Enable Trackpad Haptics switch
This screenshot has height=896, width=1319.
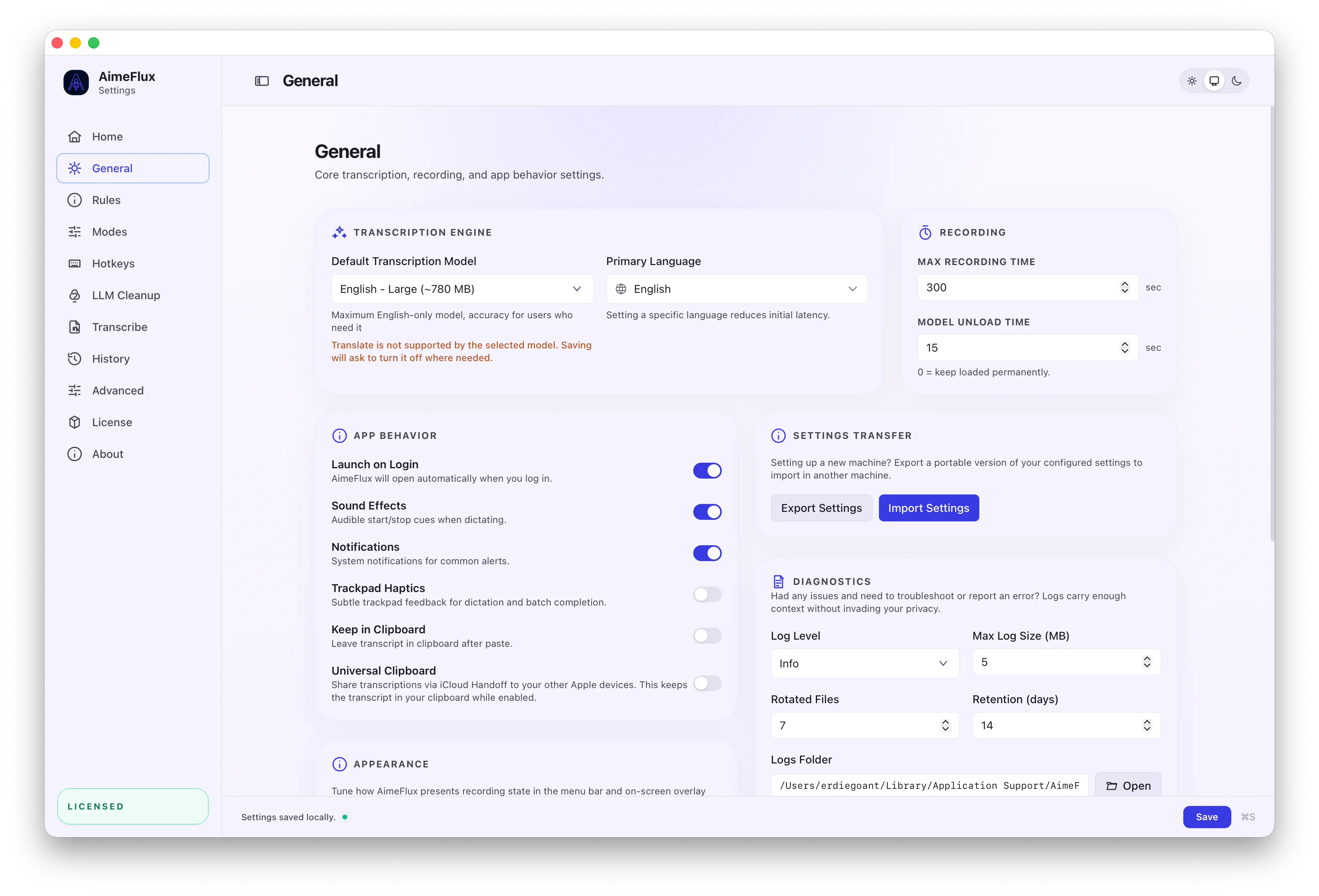[x=707, y=595]
